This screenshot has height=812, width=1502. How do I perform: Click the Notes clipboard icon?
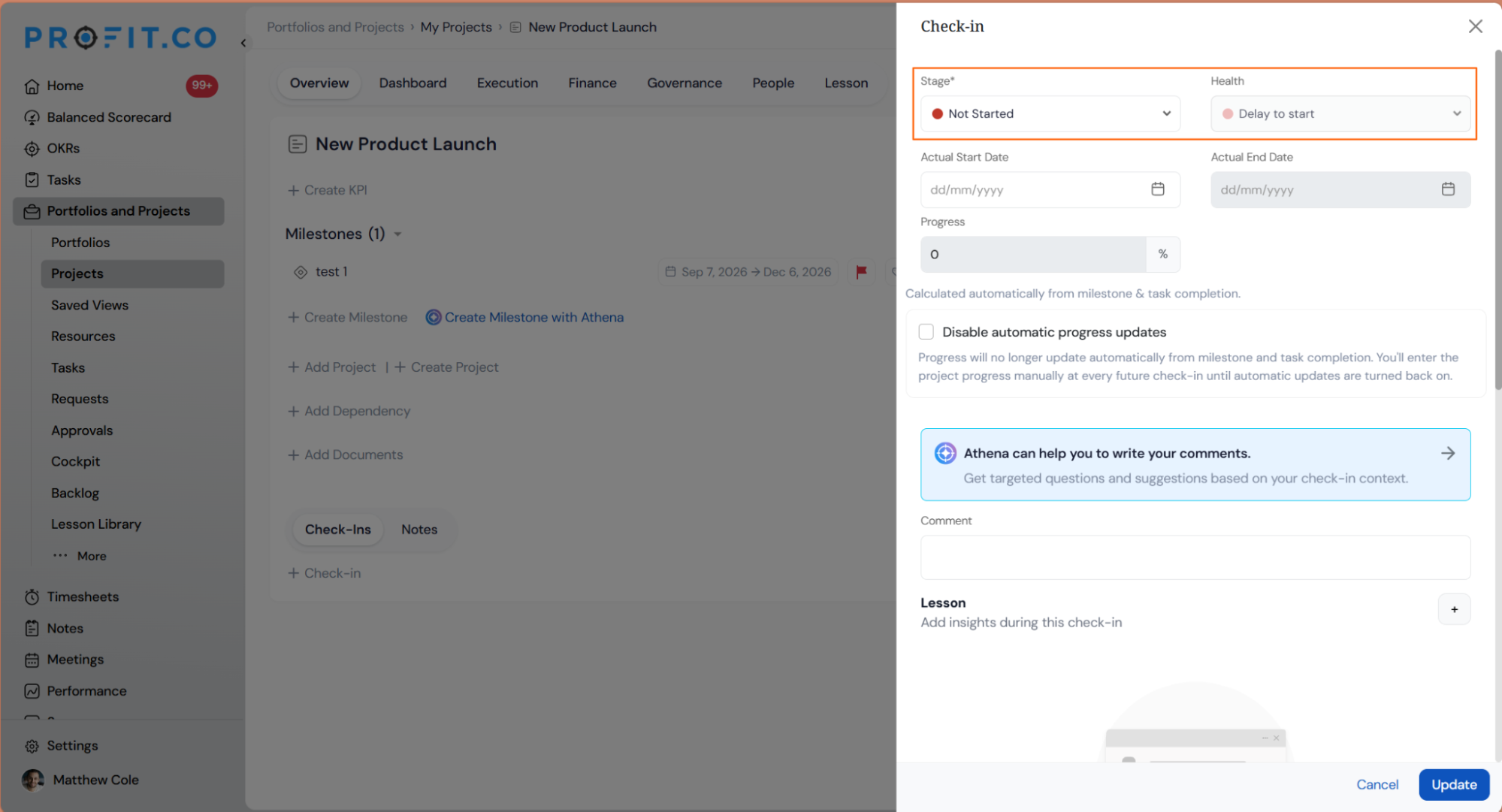[32, 629]
